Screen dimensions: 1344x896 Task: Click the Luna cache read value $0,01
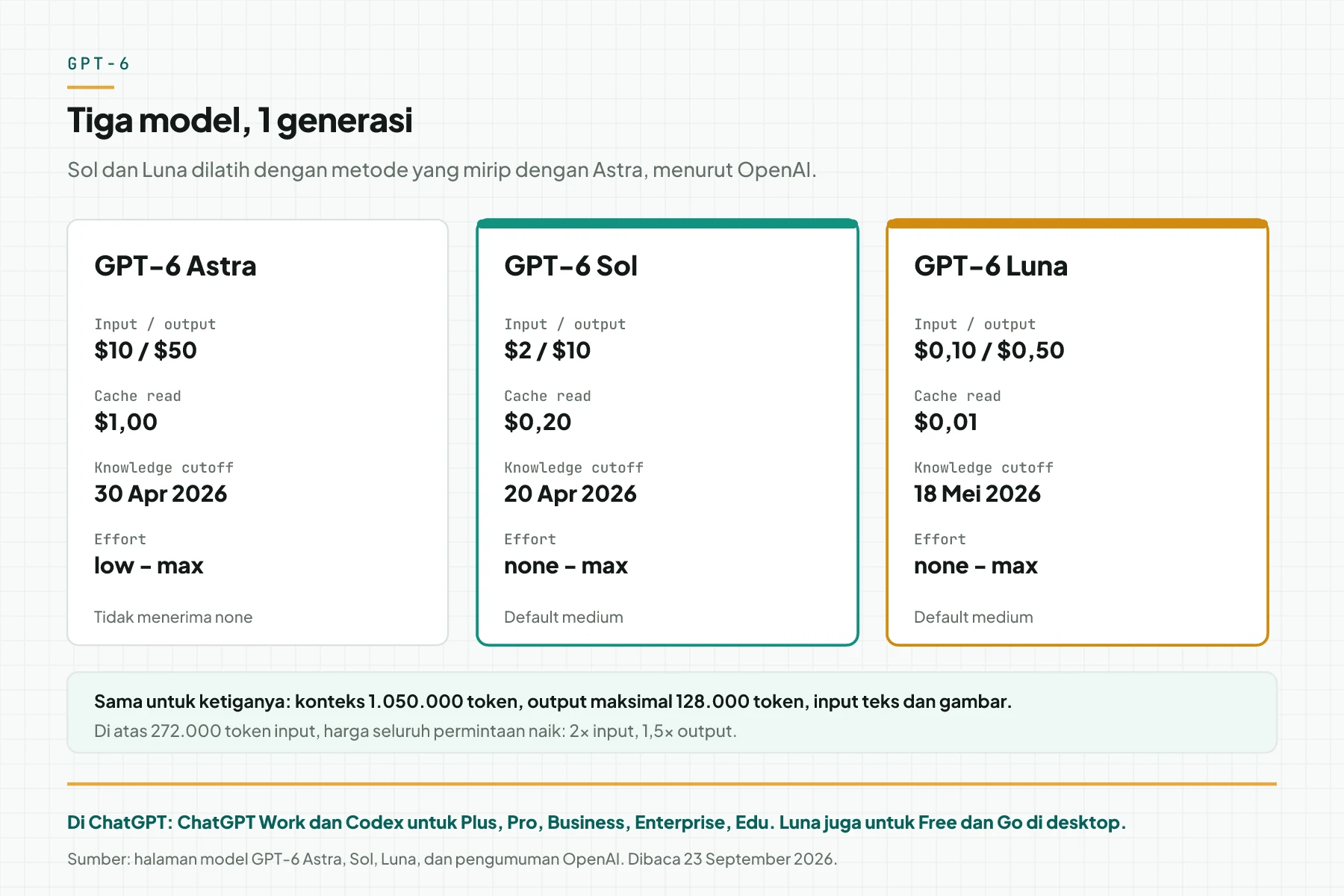tap(946, 422)
